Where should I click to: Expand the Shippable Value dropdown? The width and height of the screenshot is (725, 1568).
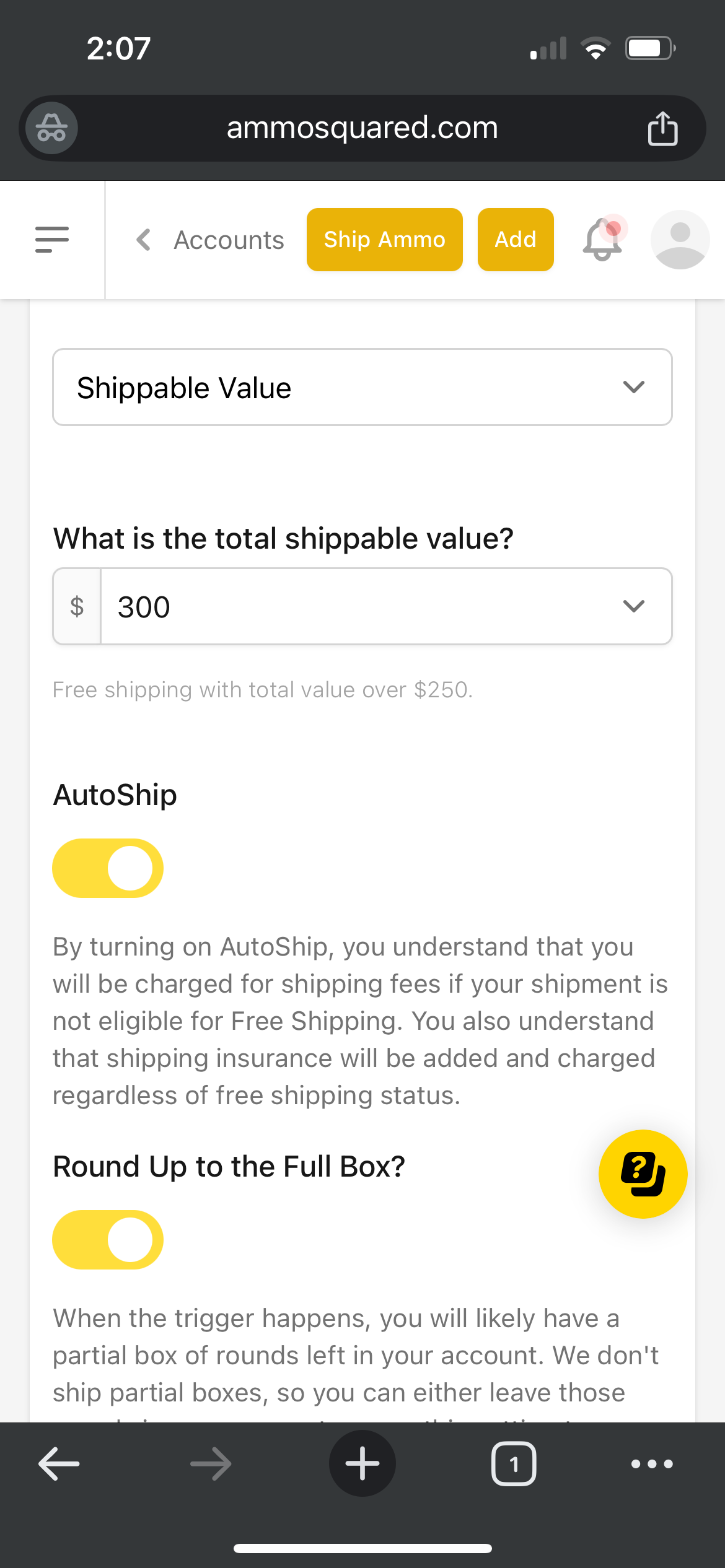click(x=362, y=387)
